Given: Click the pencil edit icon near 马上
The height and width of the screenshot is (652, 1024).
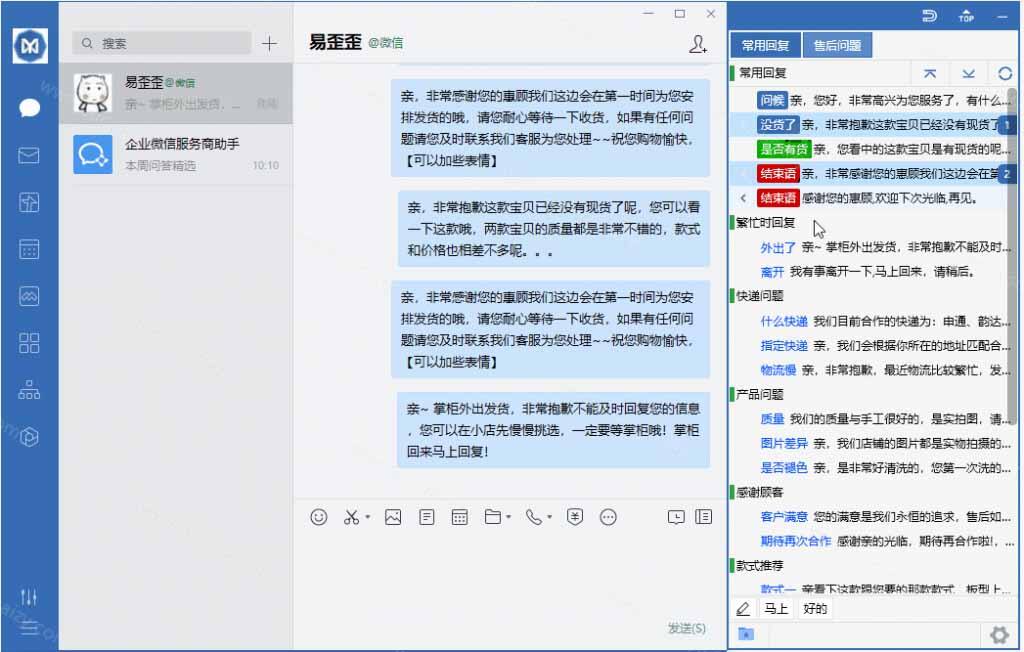Looking at the screenshot, I should pos(743,609).
